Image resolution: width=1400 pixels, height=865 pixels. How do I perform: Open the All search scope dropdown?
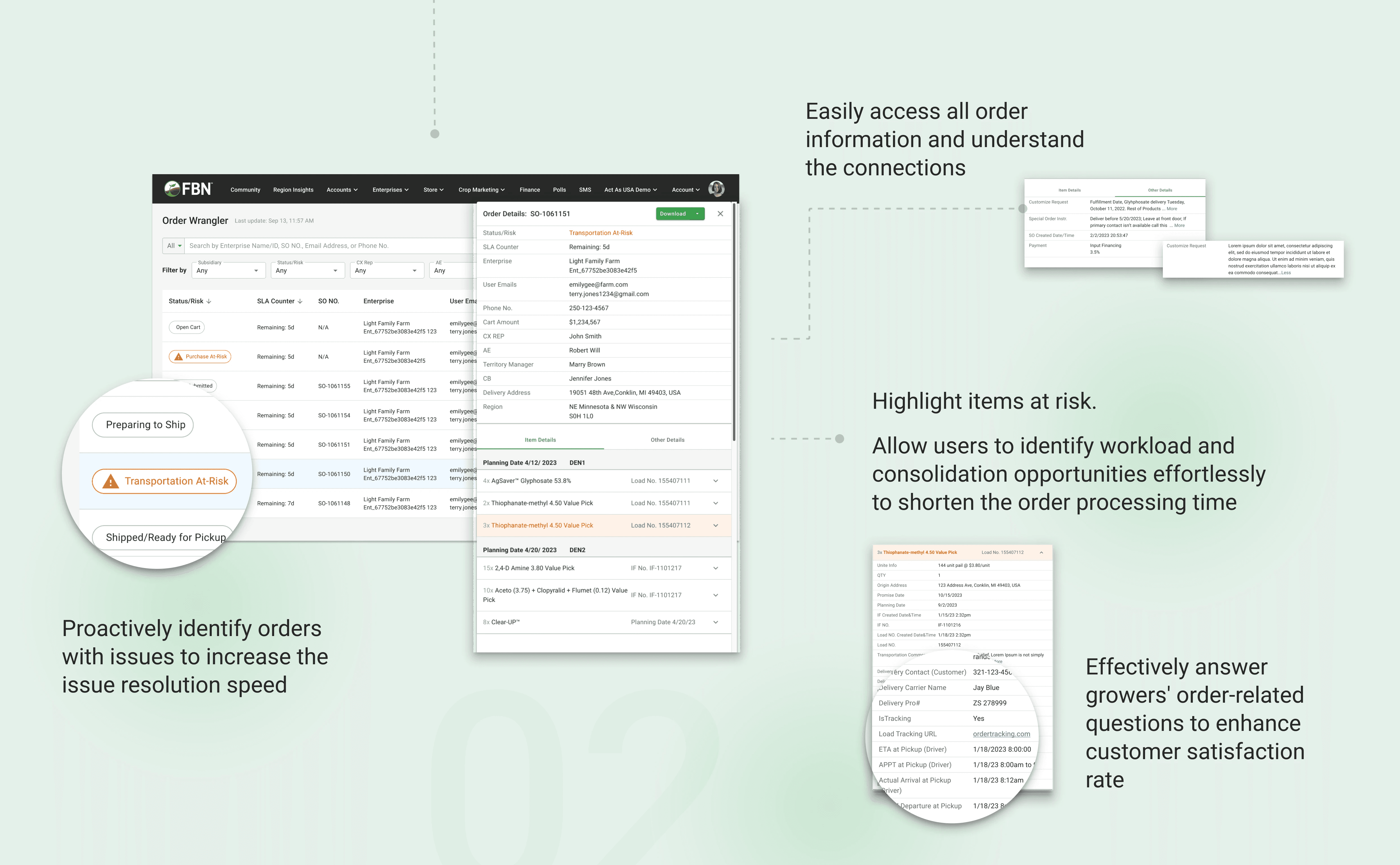(x=174, y=246)
